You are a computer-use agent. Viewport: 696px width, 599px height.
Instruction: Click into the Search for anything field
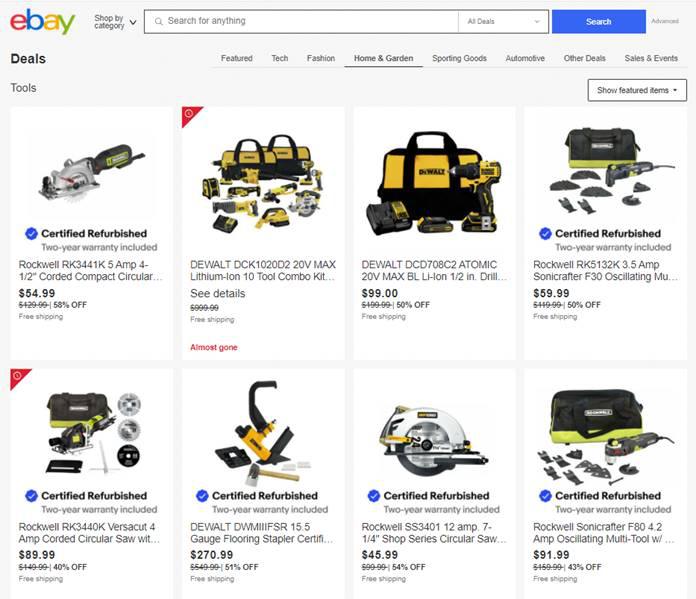pos(306,21)
